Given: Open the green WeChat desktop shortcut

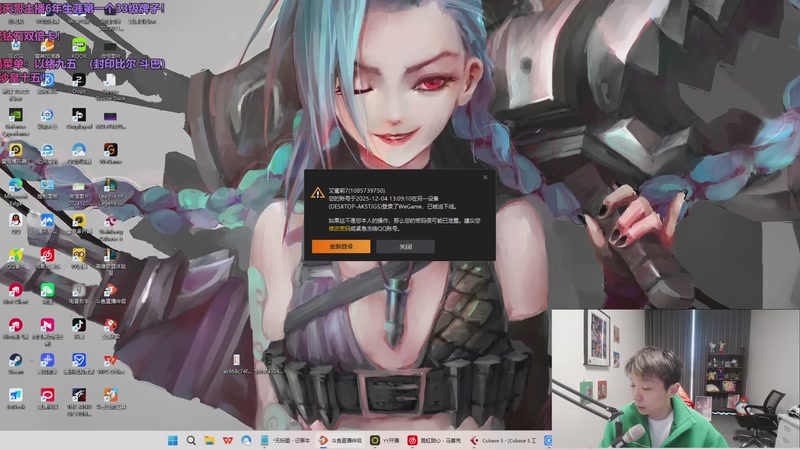Looking at the screenshot, I should pos(47,292).
